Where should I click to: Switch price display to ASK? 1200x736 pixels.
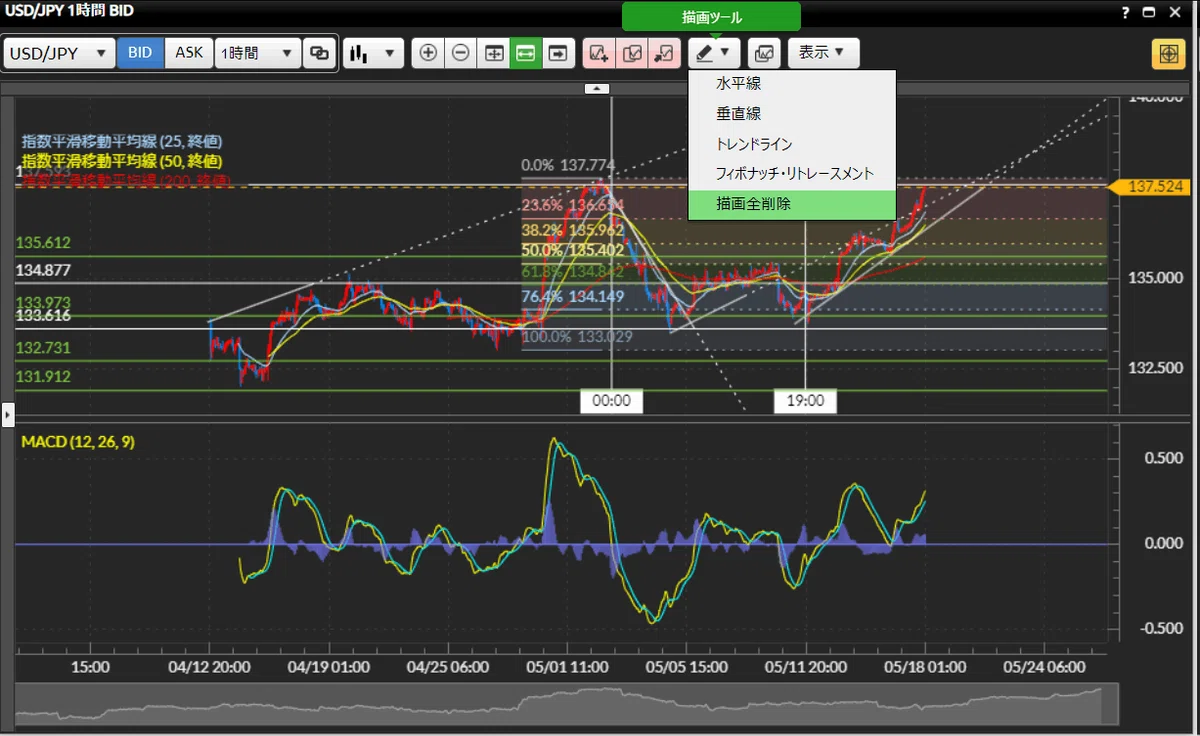[x=189, y=53]
